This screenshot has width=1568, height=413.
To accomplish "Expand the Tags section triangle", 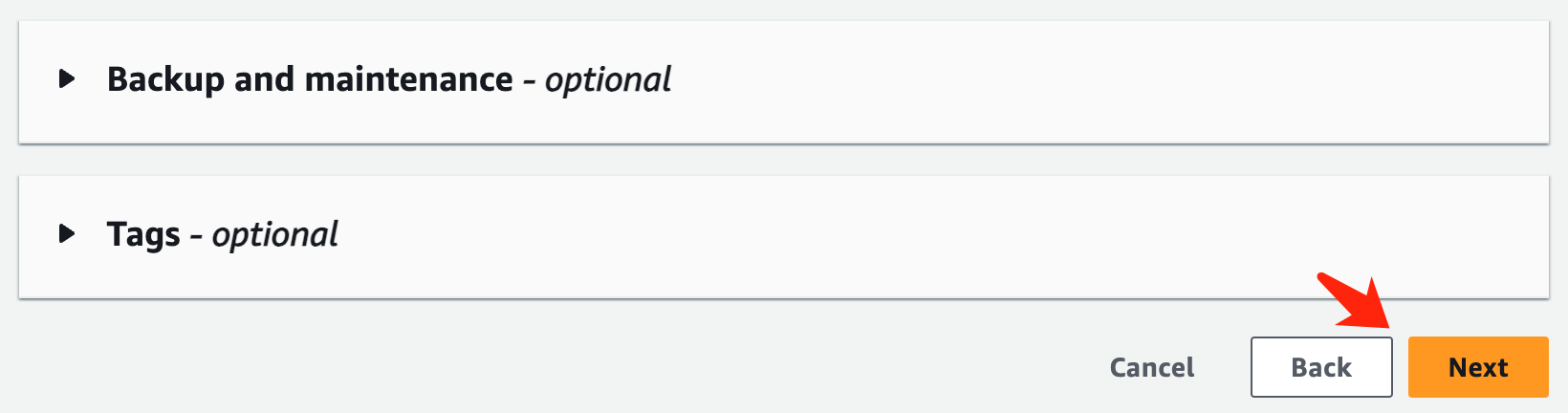I will click(x=66, y=233).
